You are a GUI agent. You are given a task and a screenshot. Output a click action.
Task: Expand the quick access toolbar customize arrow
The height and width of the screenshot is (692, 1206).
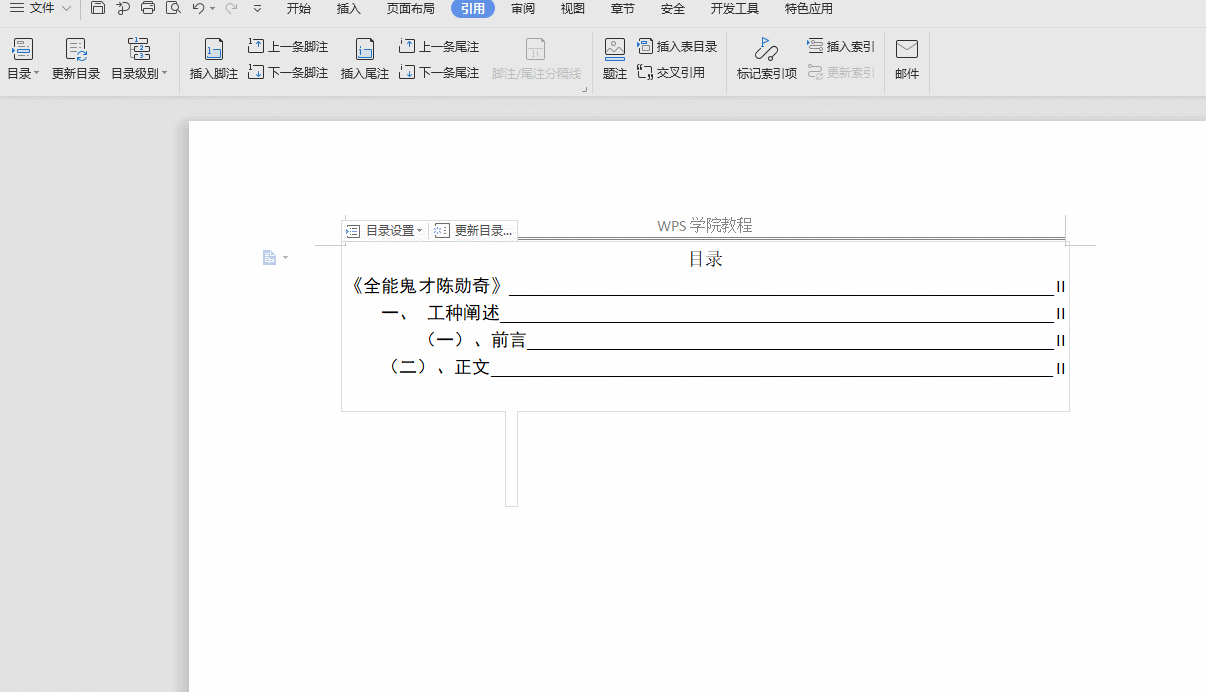click(257, 9)
